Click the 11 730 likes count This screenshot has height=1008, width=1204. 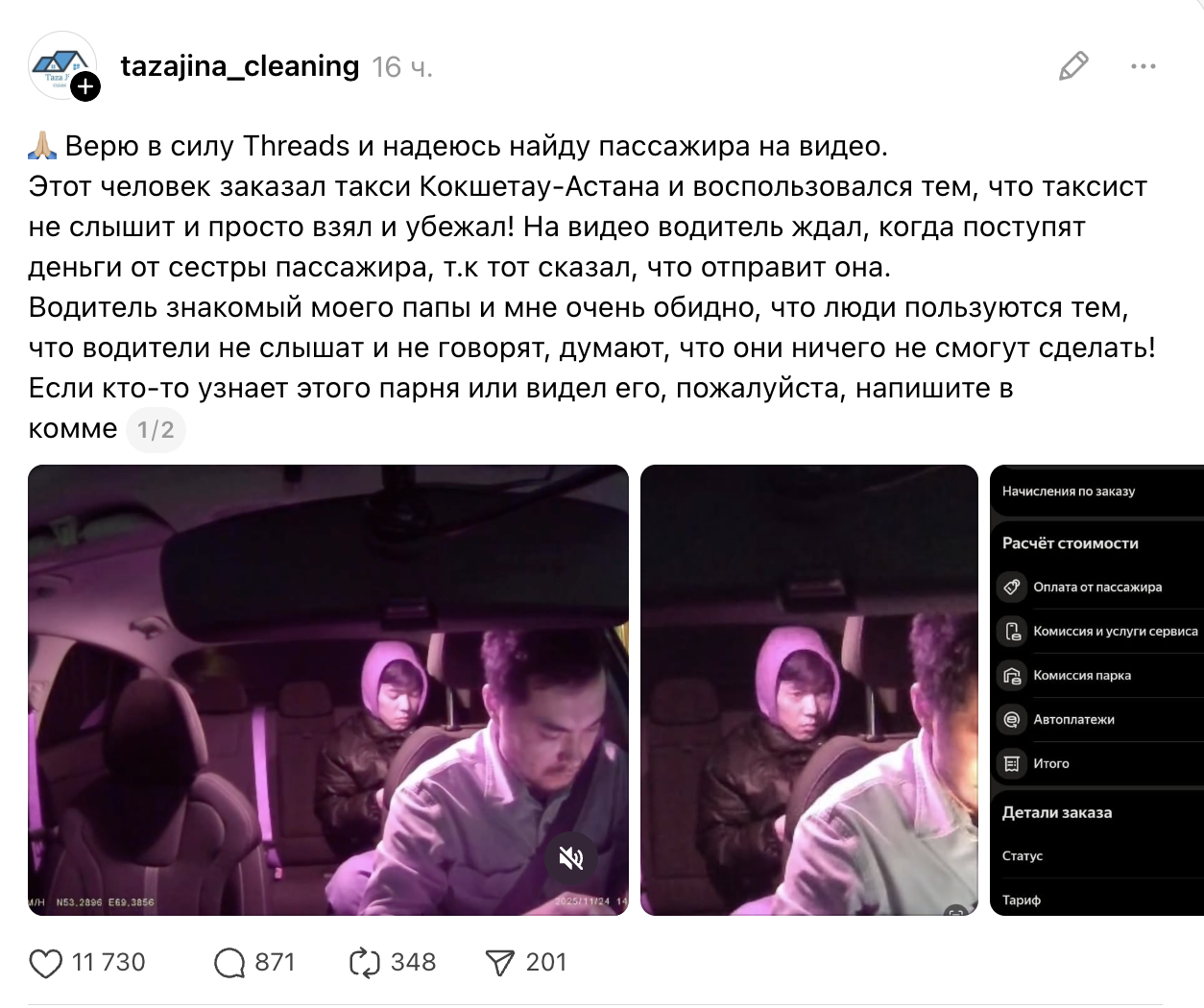(108, 963)
